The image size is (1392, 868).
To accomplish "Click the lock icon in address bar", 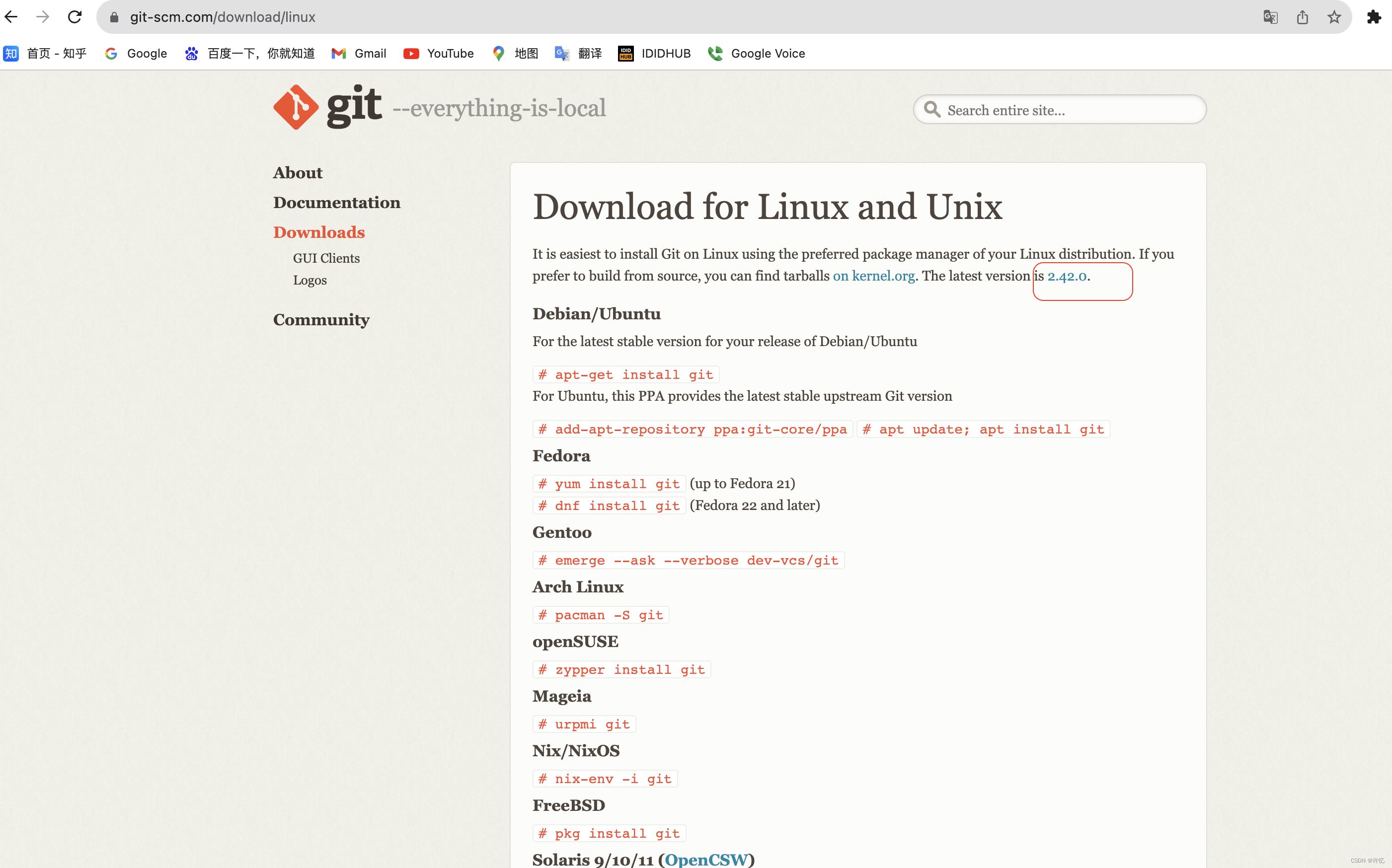I will tap(114, 17).
